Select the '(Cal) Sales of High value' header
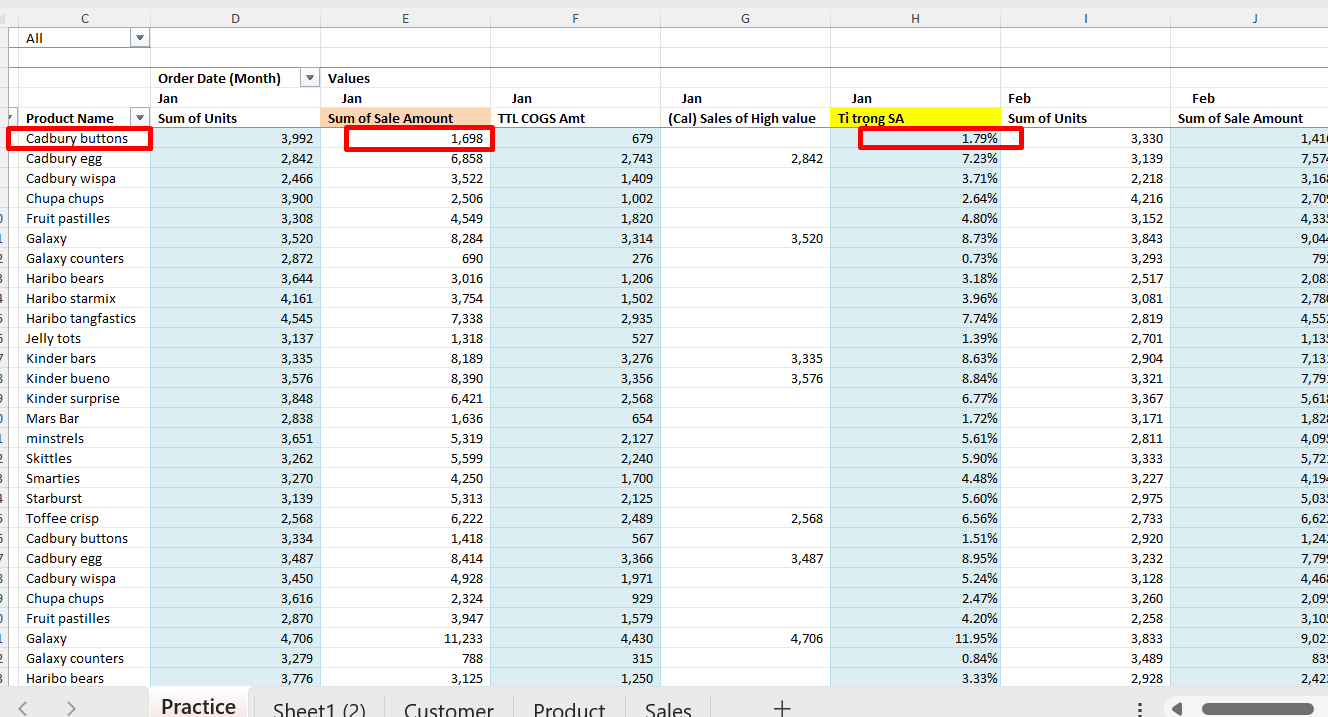Screen dimensions: 1328x717 click(x=745, y=118)
